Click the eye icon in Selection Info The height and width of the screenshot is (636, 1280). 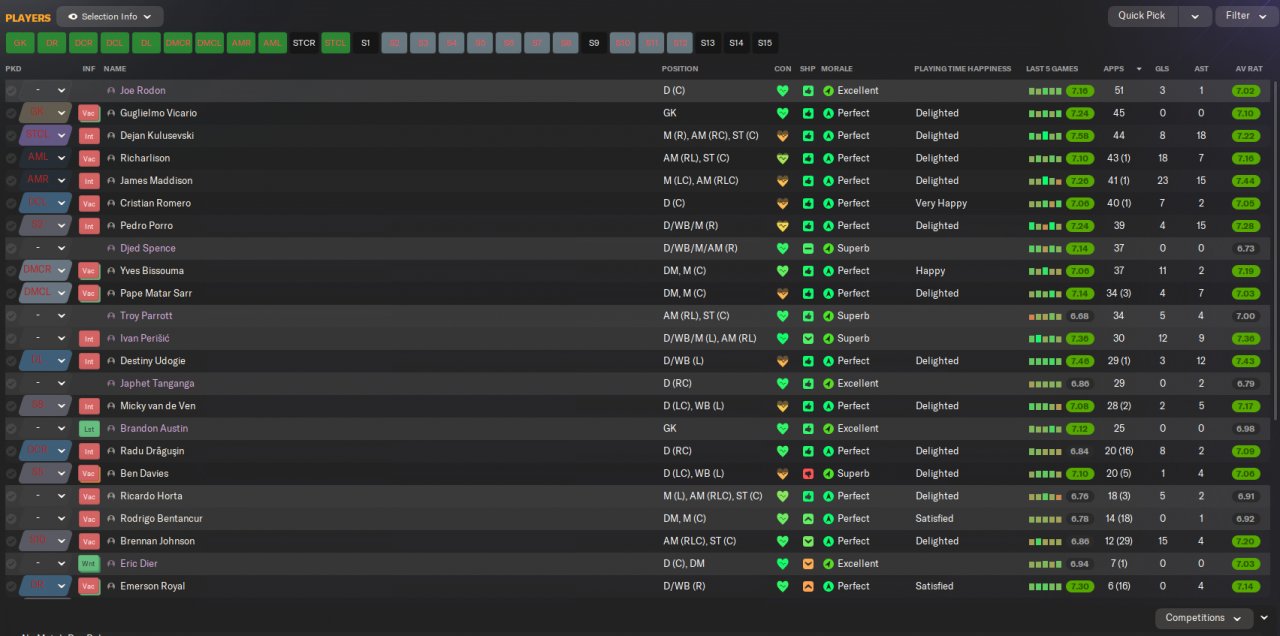(73, 16)
